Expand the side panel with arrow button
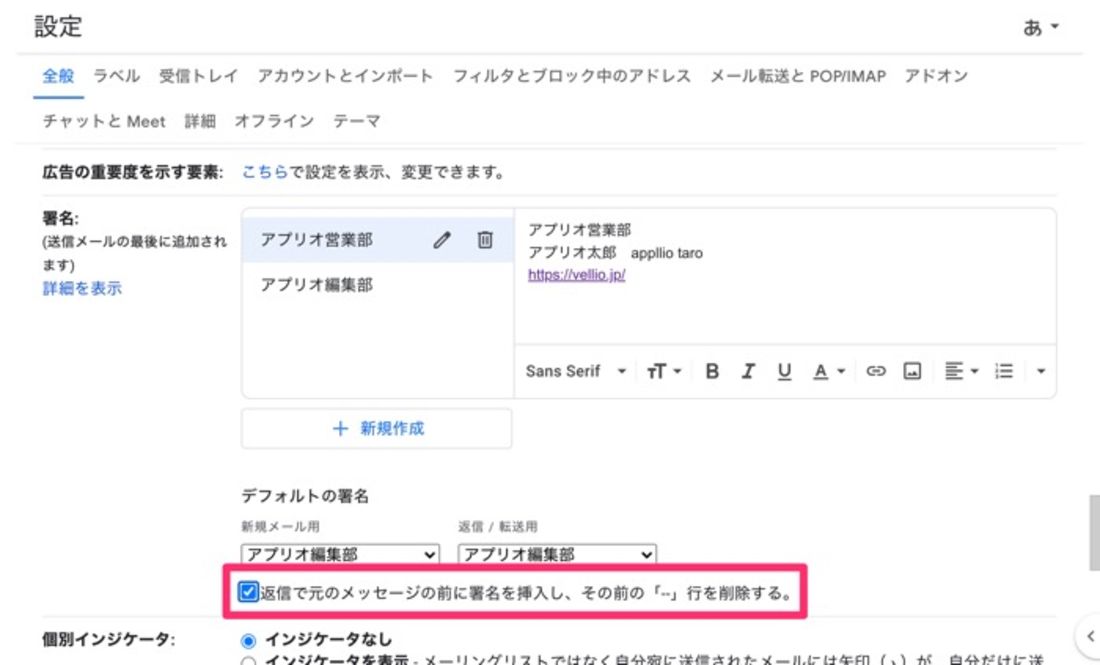The height and width of the screenshot is (665, 1100). [1089, 636]
